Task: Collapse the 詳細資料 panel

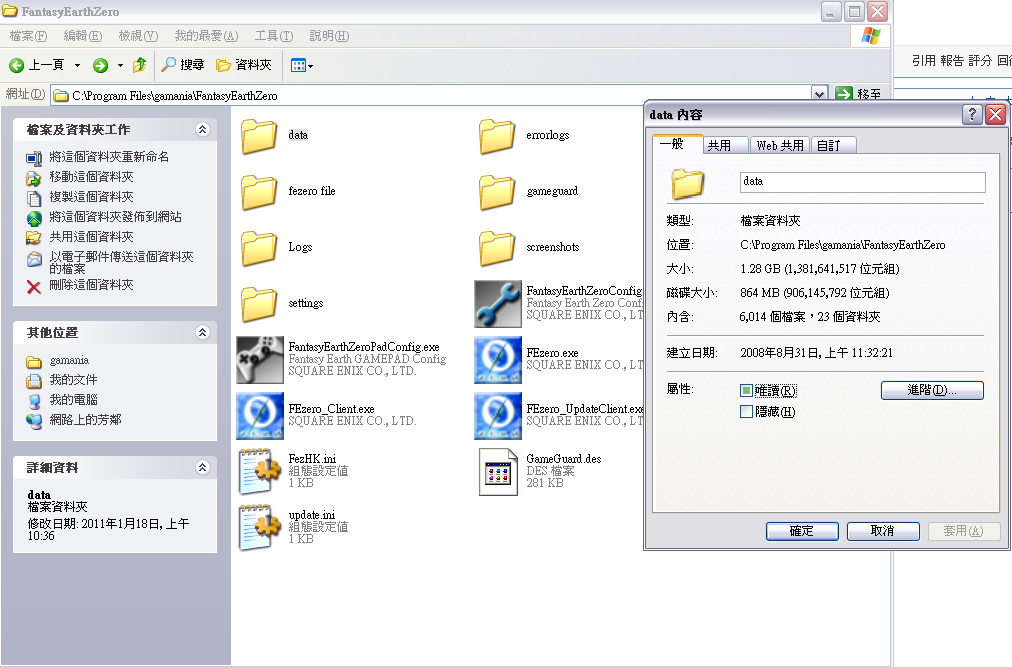Action: pos(203,467)
